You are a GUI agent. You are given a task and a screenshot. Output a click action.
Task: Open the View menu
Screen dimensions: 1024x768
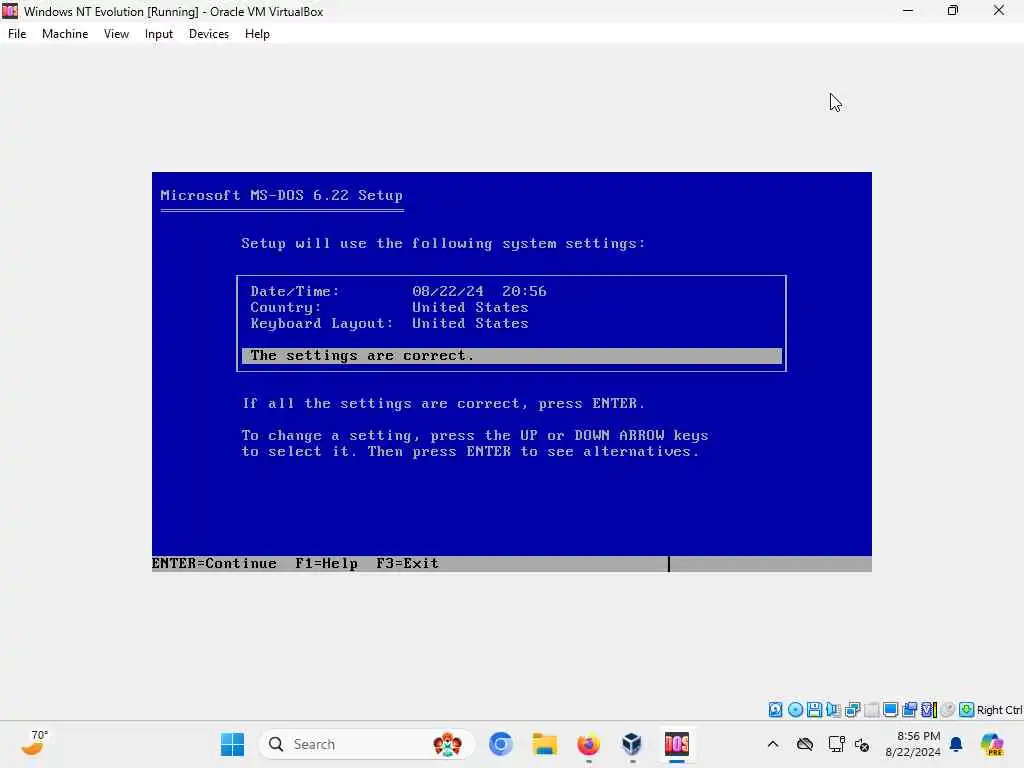116,34
